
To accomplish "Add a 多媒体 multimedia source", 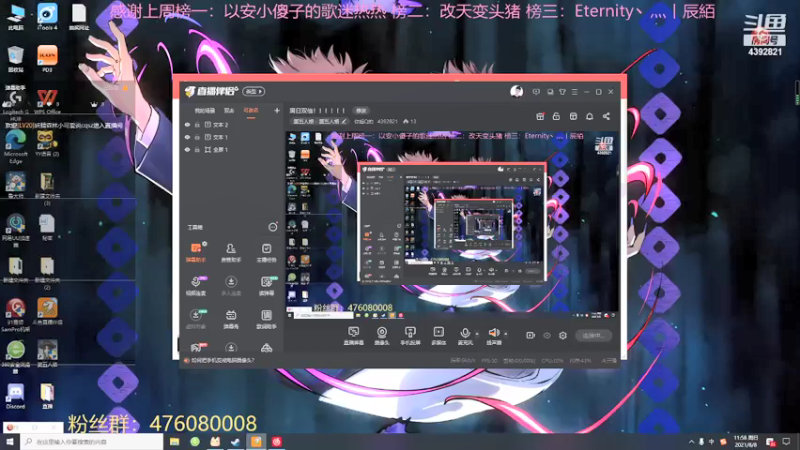I will tap(439, 336).
